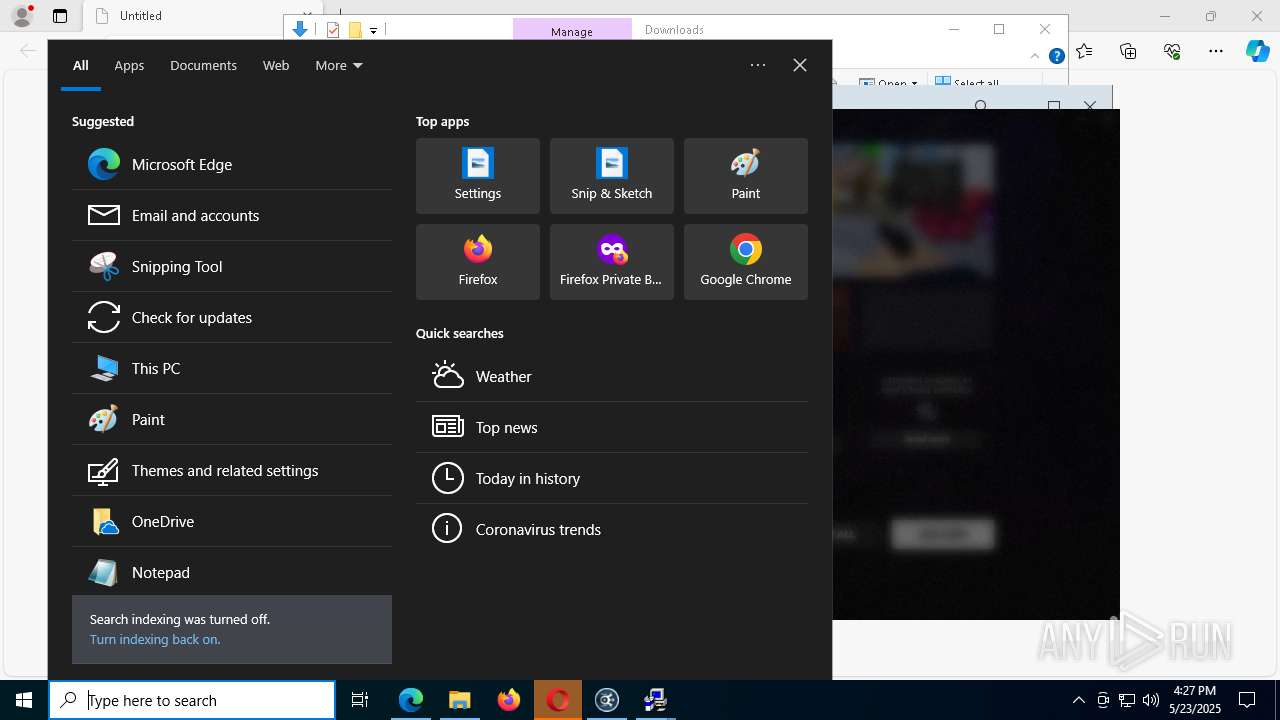Open Edge Copilot sidebar icon
Image resolution: width=1280 pixels, height=720 pixels.
pyautogui.click(x=1258, y=51)
